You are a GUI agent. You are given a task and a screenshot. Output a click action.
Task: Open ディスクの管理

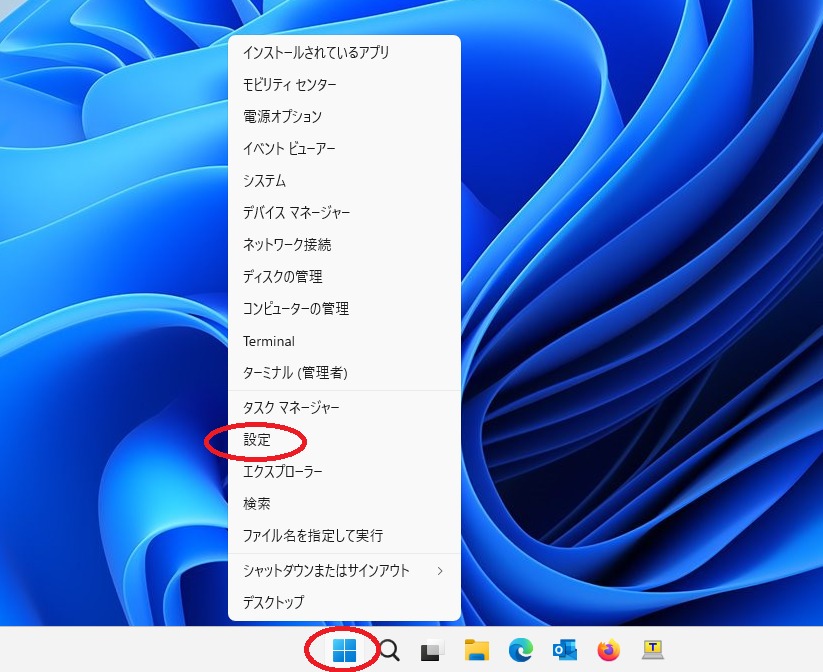[x=344, y=277]
